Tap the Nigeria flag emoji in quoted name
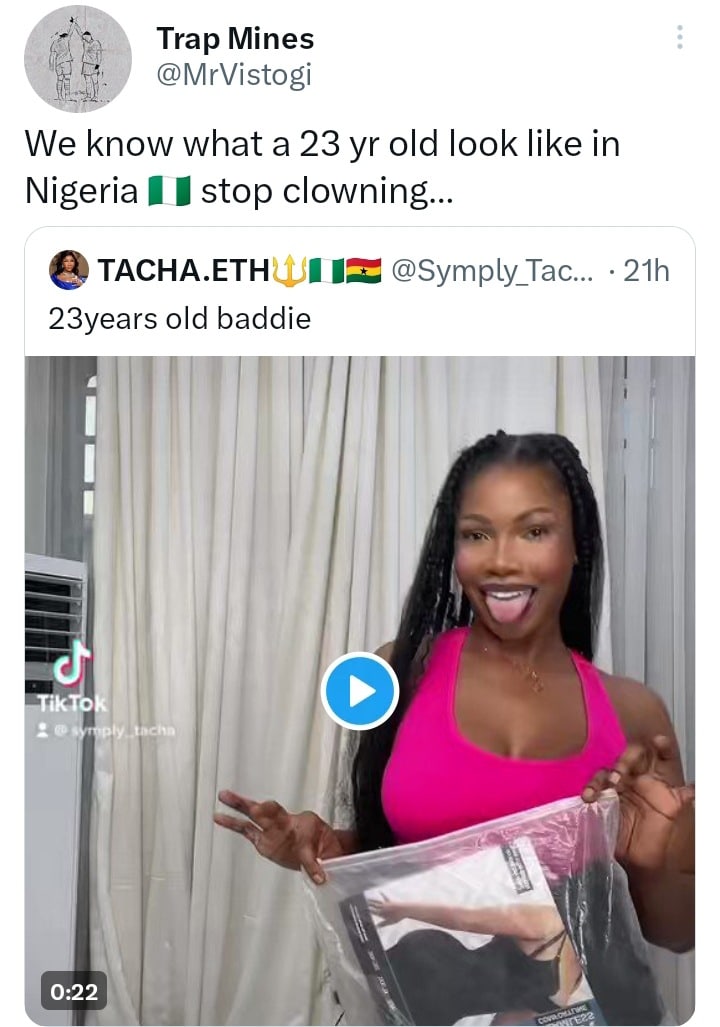Image resolution: width=720 pixels, height=1027 pixels. (326, 270)
